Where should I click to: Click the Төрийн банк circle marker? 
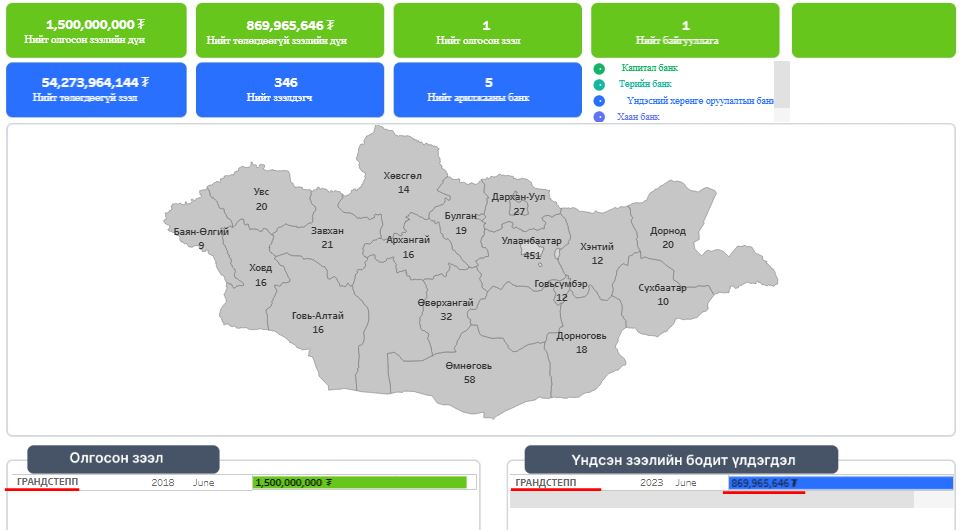coord(599,85)
